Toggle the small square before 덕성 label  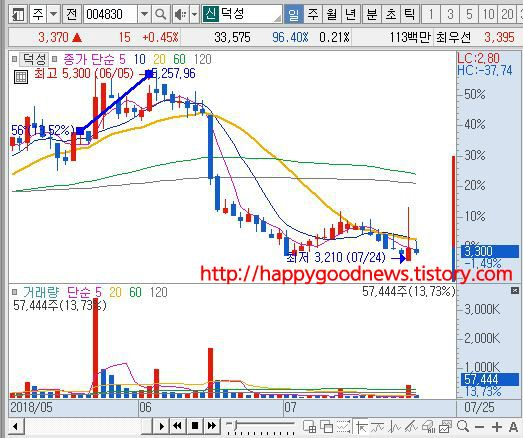click(14, 59)
